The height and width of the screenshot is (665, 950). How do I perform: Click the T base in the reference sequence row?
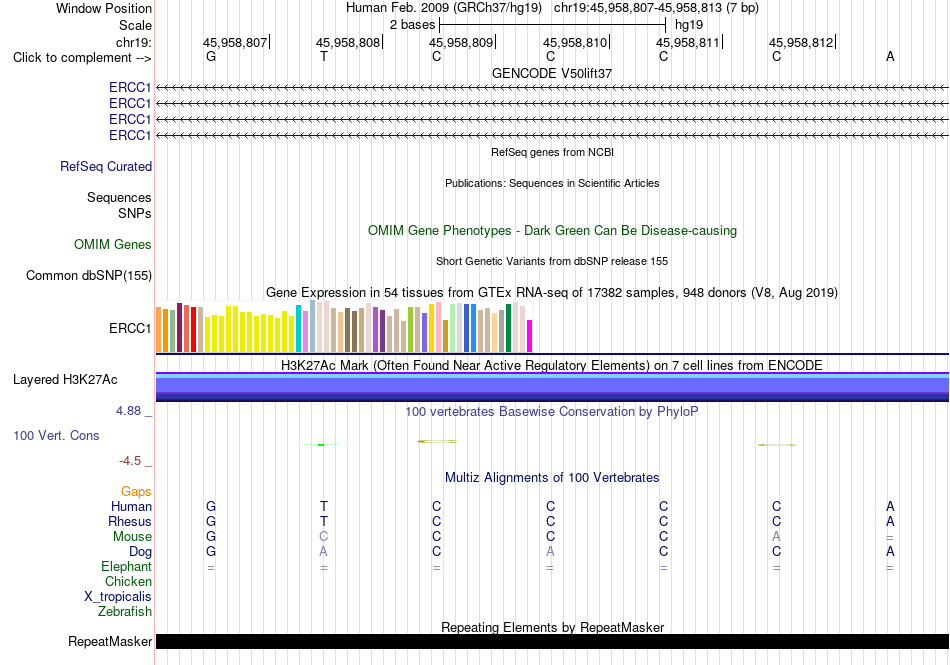coord(324,56)
